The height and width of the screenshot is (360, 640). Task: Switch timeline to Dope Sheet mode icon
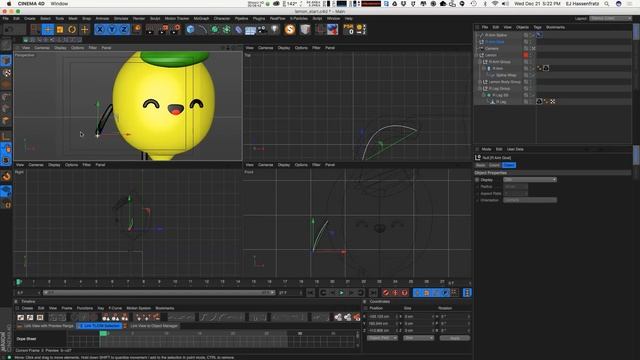point(21,317)
